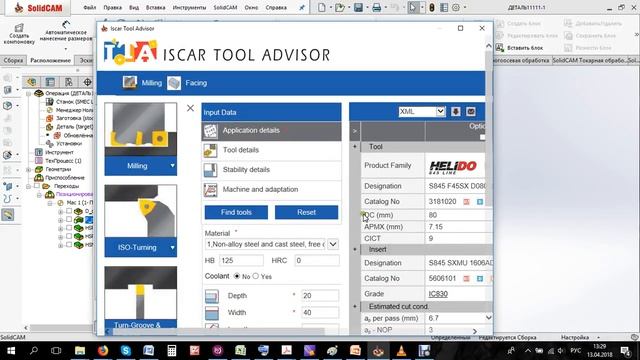640x360 pixels.
Task: Open the Правка menu
Action: 112,7
